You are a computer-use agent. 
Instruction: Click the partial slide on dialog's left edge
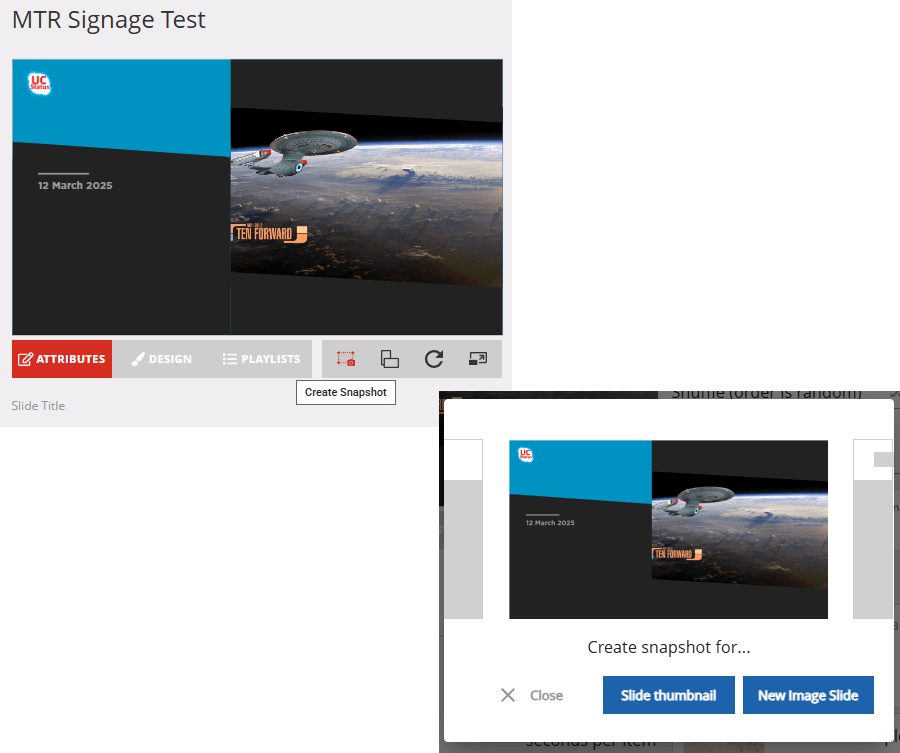tap(463, 530)
